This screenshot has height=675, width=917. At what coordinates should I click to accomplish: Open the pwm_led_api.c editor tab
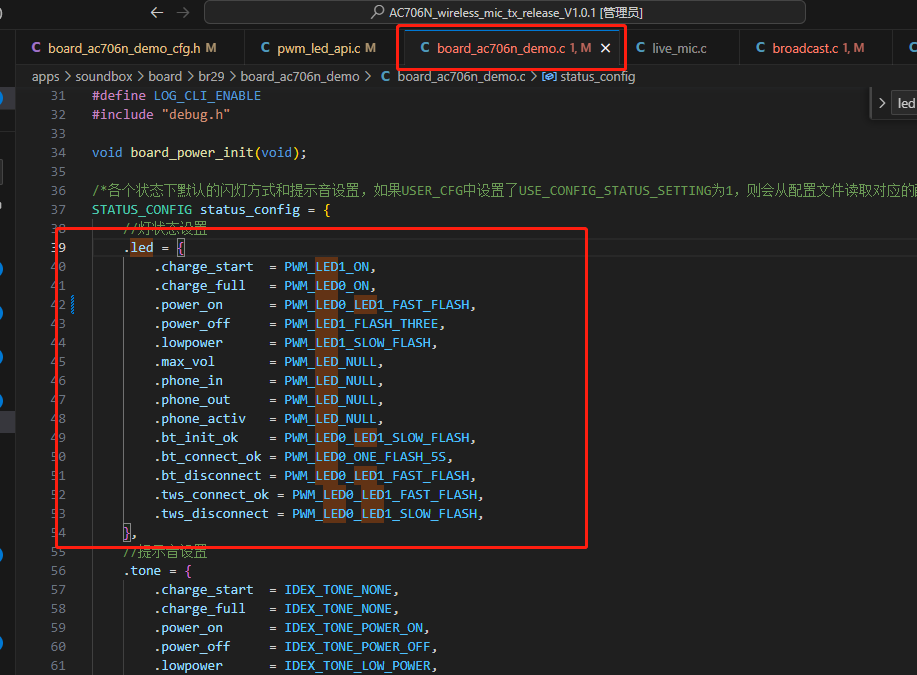[x=318, y=48]
